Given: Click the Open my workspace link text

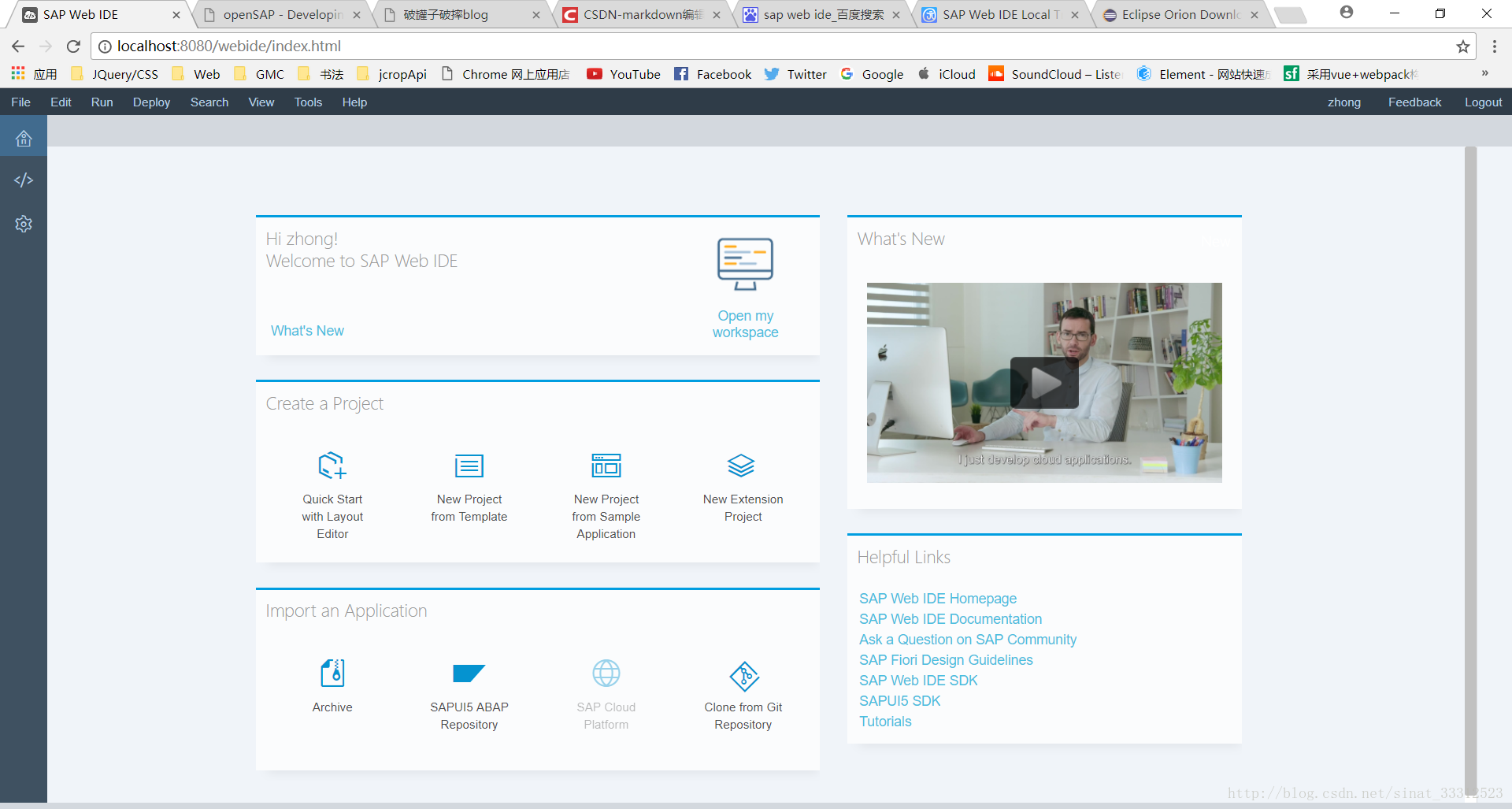Looking at the screenshot, I should pyautogui.click(x=745, y=324).
